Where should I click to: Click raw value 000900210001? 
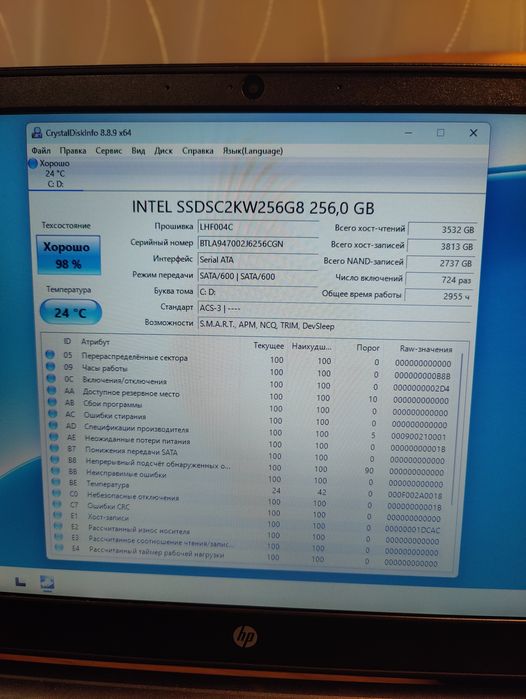(x=418, y=437)
